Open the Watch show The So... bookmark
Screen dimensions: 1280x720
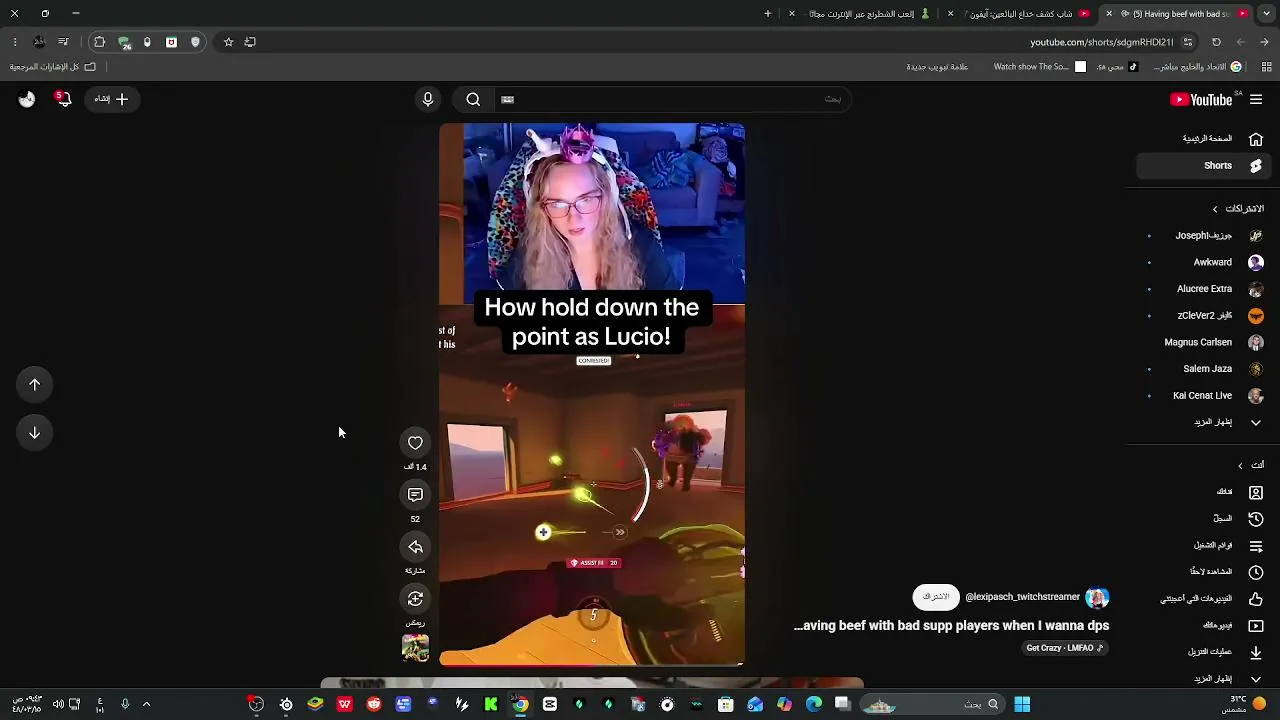pyautogui.click(x=1039, y=67)
